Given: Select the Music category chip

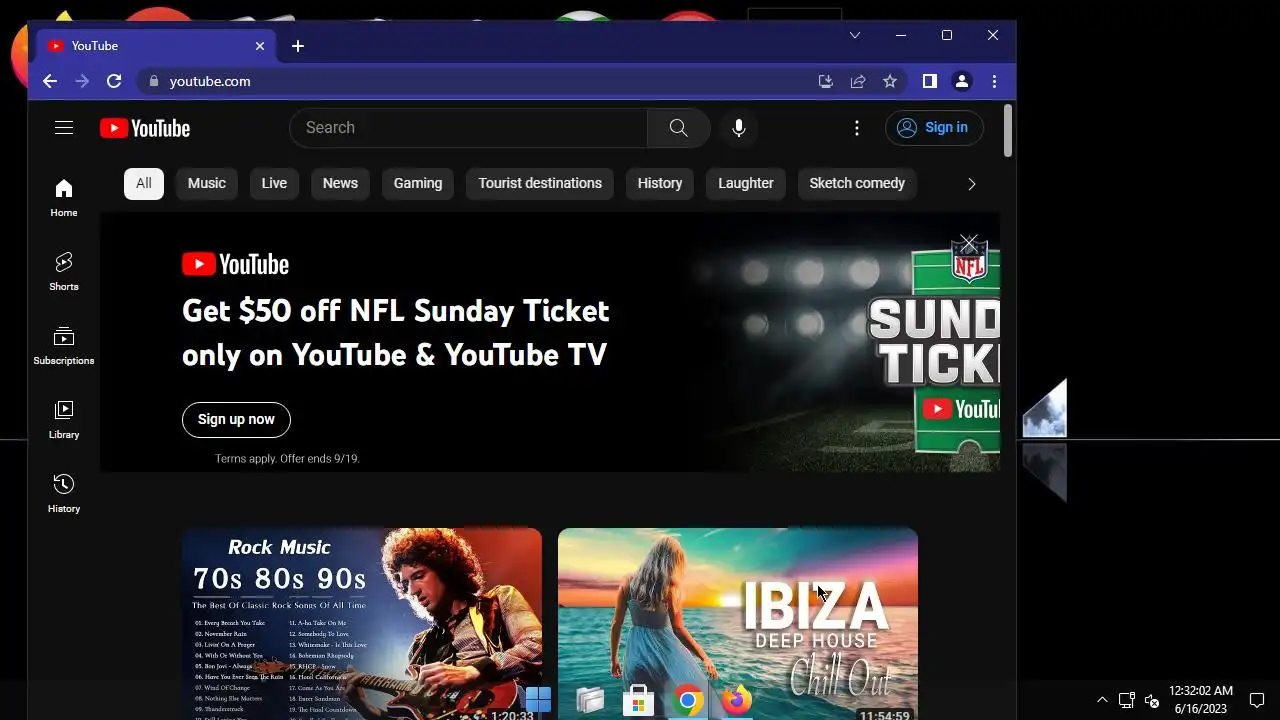Looking at the screenshot, I should click(207, 183).
